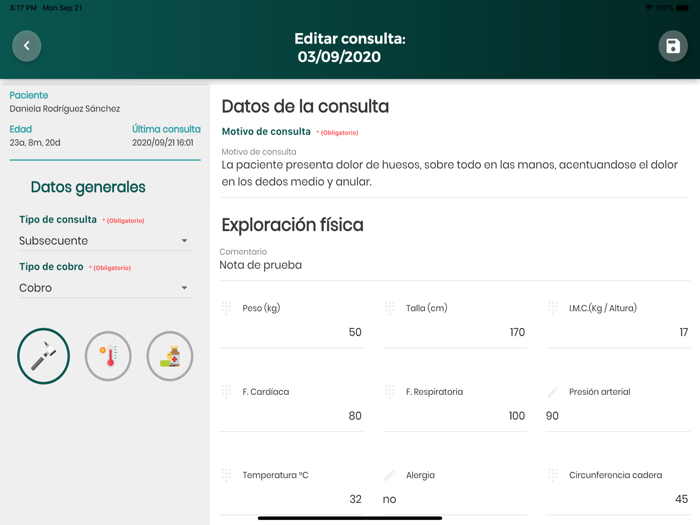Tap the Última consulta date 2020/09/21 16:01
Viewport: 700px width, 525px height.
click(163, 142)
